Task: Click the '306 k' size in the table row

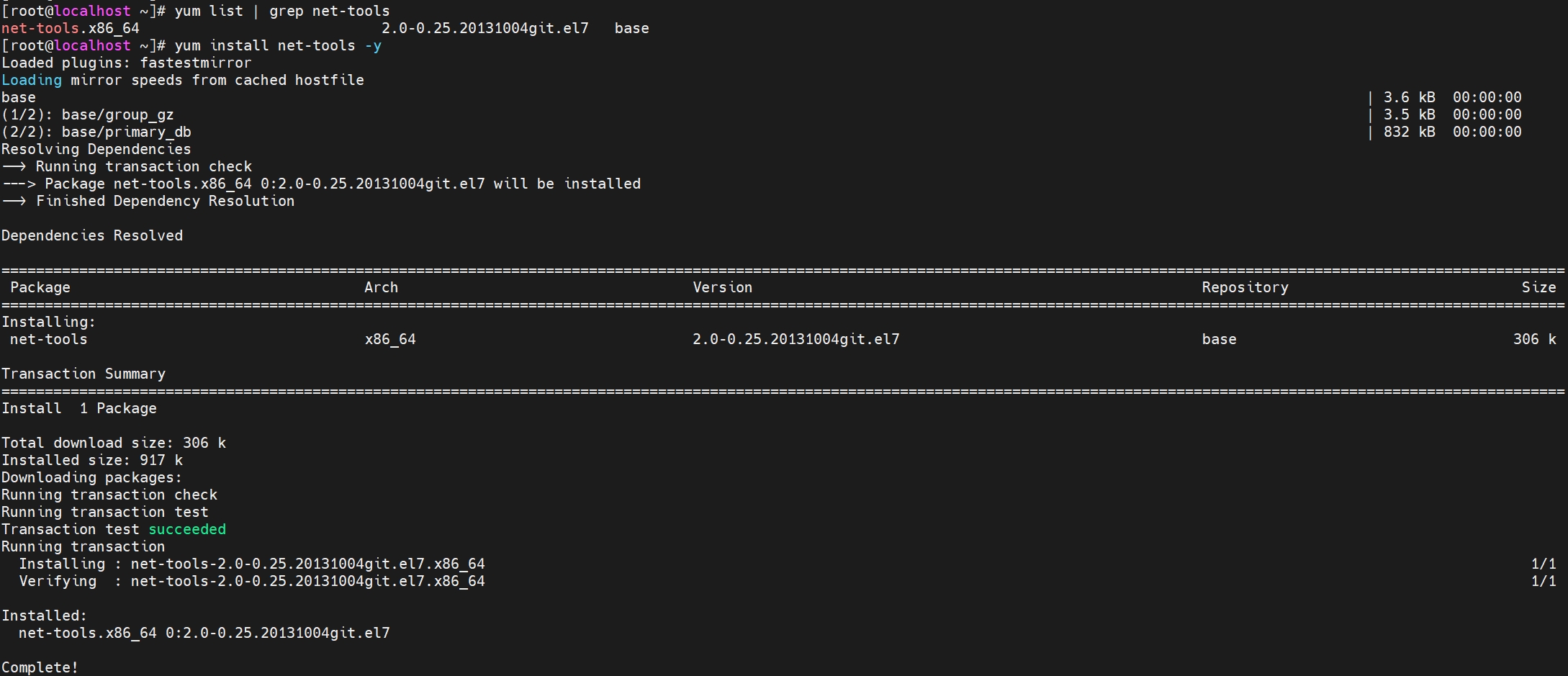Action: [1534, 339]
